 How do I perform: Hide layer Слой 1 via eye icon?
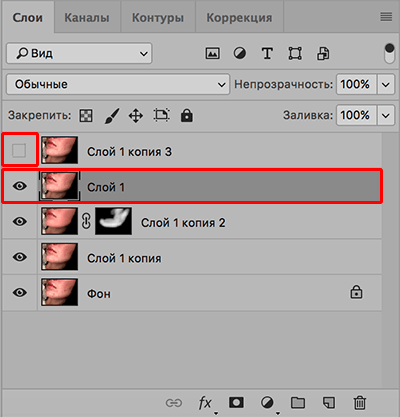20,186
